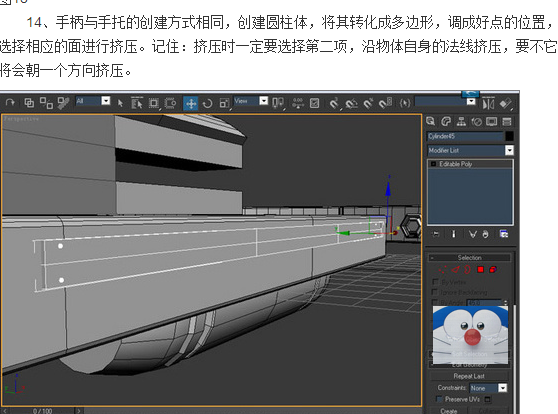Click the Edit Named Selection Sets icon
This screenshot has width=558, height=414.
[405, 103]
